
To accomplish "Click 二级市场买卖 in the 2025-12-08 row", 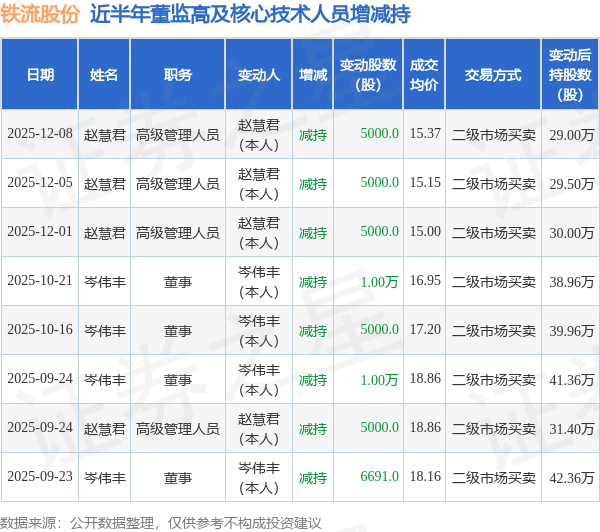I will click(x=494, y=135).
